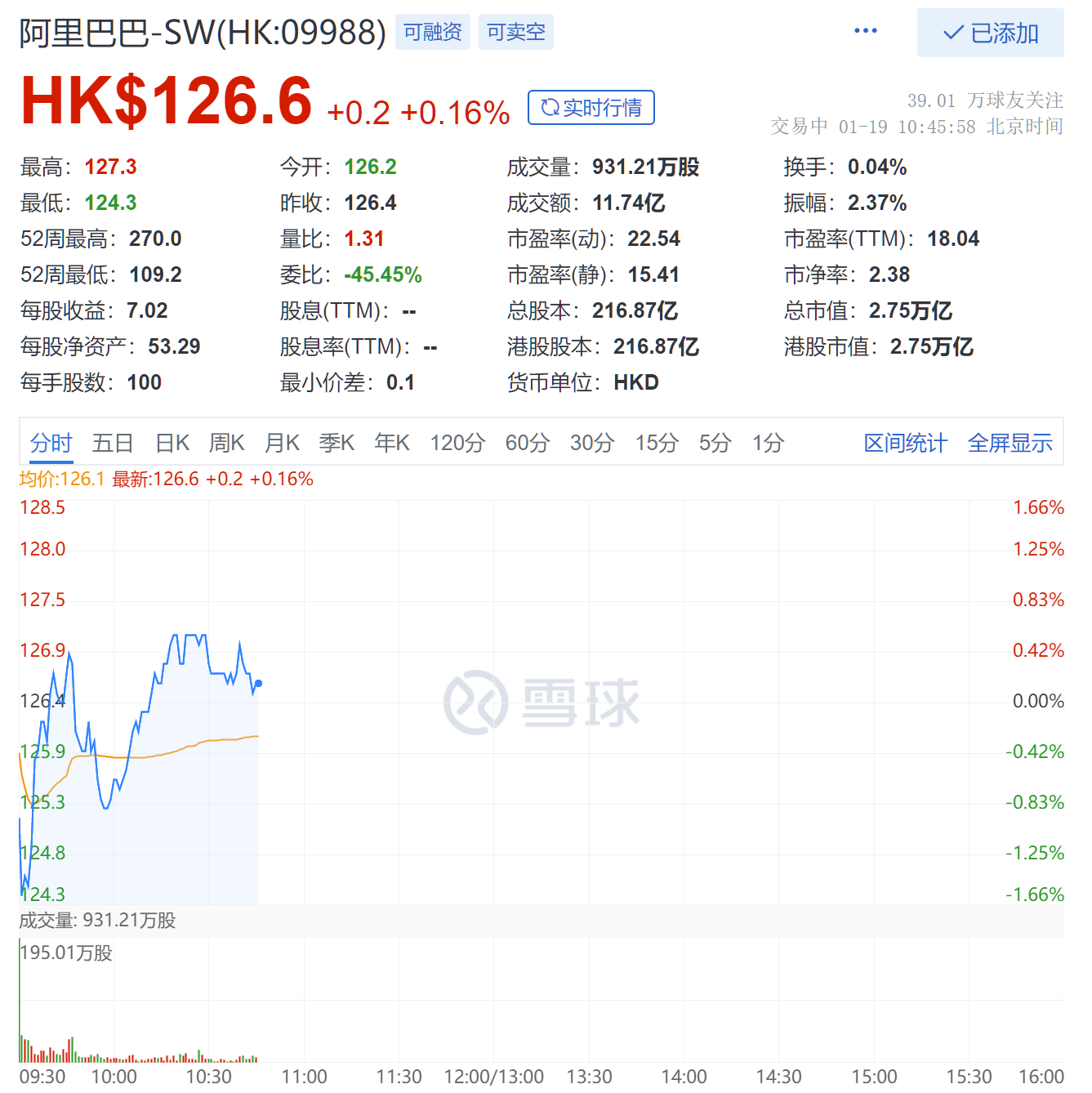The image size is (1092, 1093).
Task: Click the 52周最高 value 270.0
Action: click(155, 239)
